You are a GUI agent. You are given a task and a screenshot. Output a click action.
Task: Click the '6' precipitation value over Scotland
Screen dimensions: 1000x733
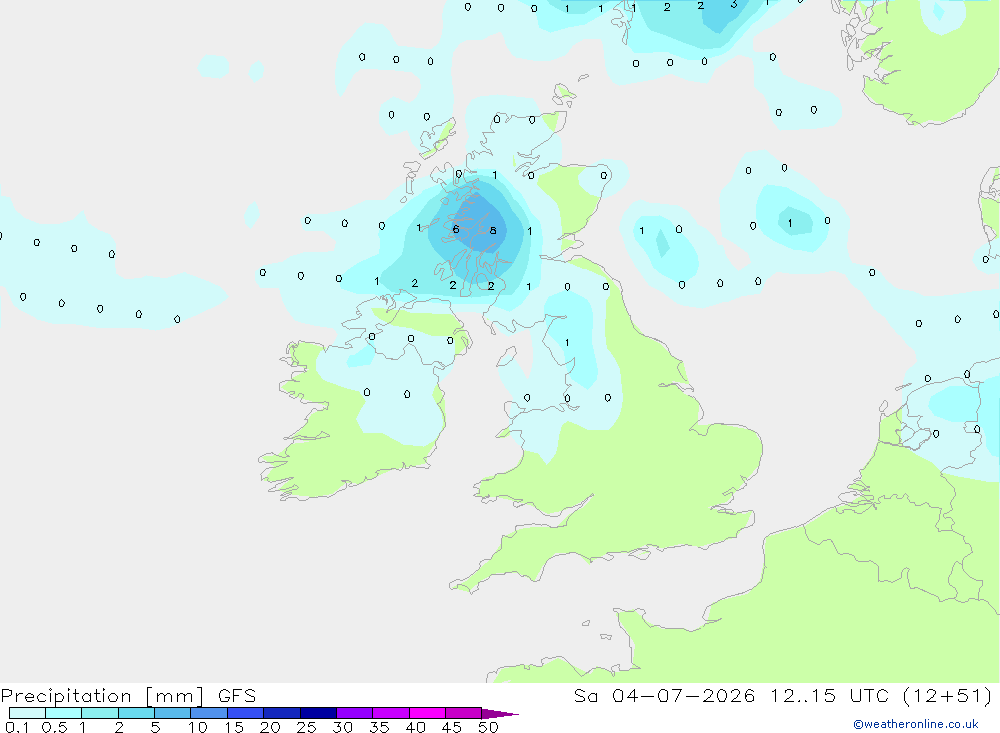[455, 230]
